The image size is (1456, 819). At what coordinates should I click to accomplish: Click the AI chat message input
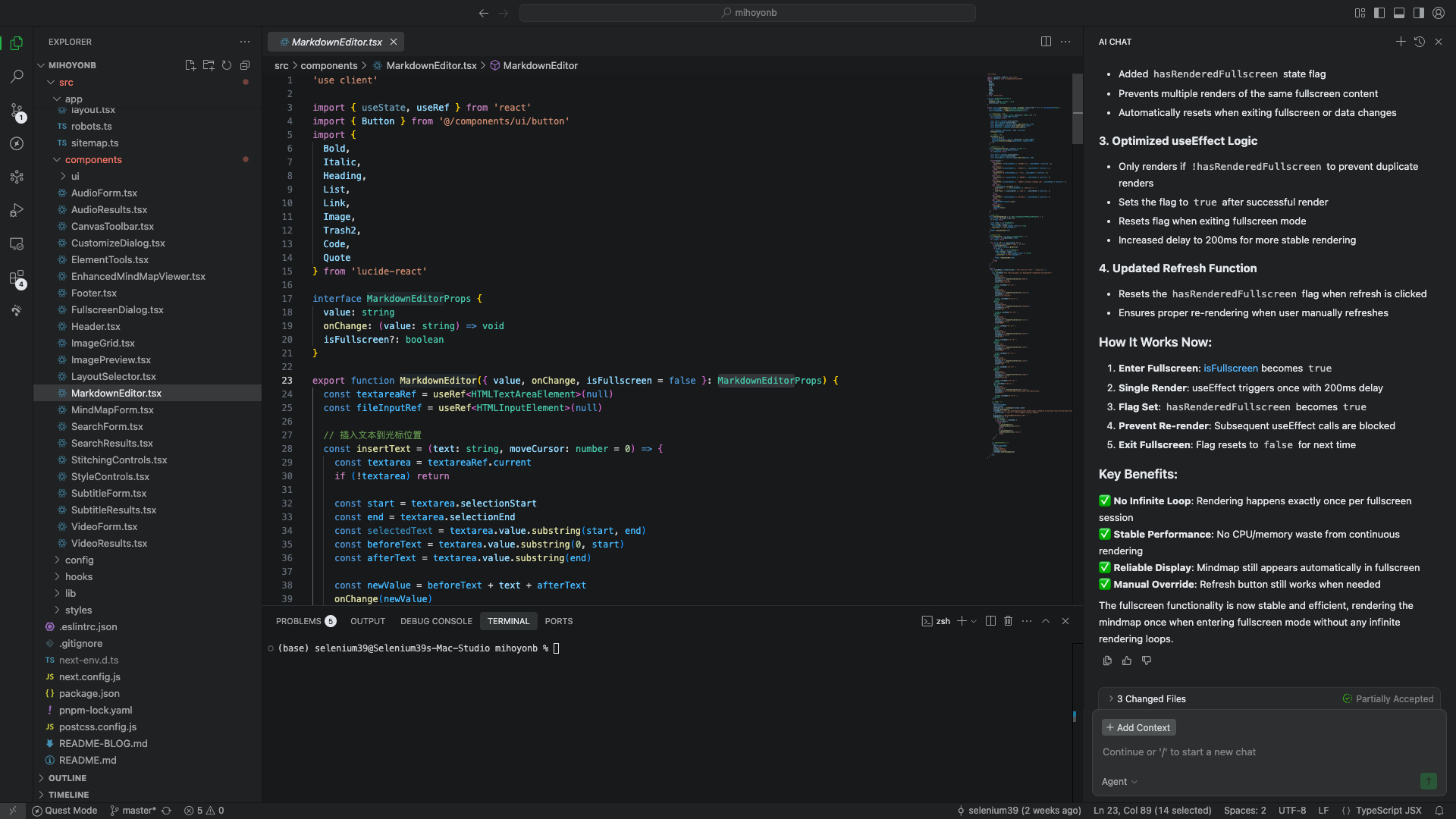coord(1269,752)
